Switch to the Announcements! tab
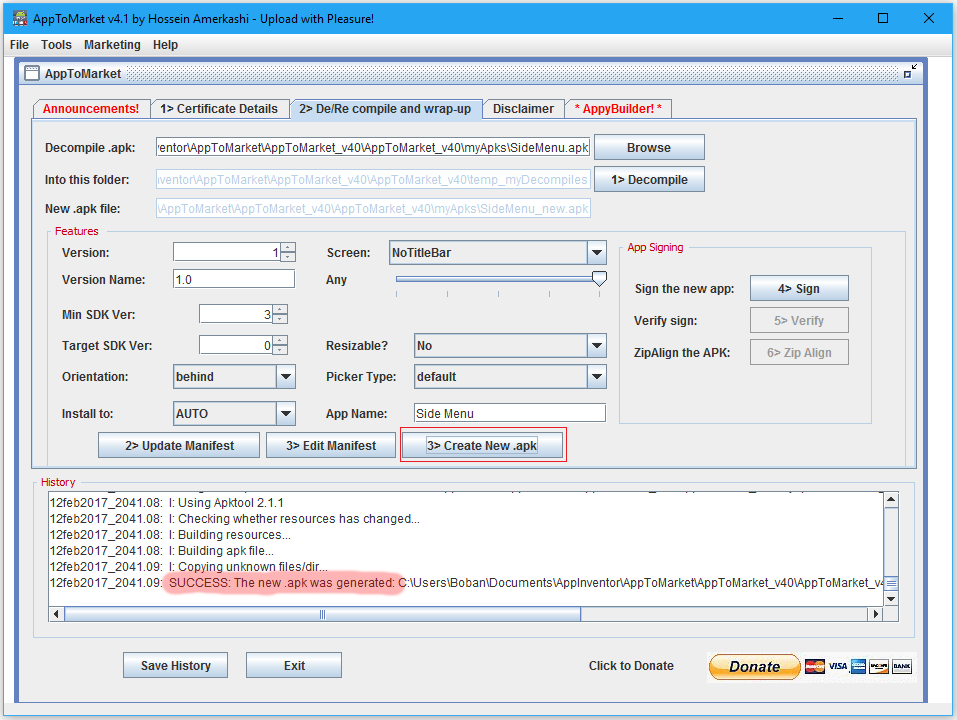This screenshot has width=957, height=720. (x=91, y=109)
